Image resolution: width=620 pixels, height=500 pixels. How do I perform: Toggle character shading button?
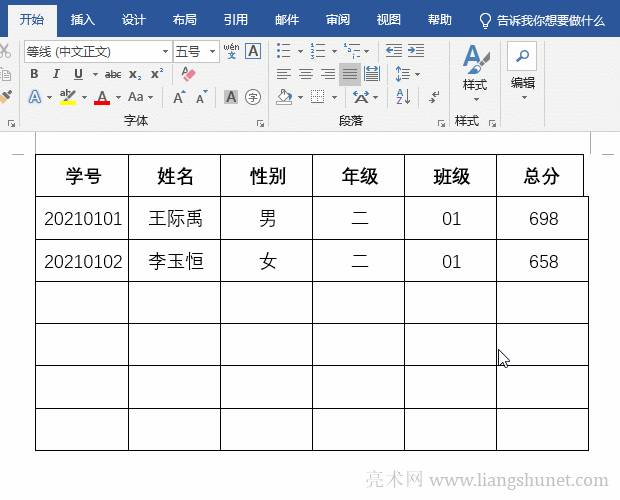click(231, 97)
